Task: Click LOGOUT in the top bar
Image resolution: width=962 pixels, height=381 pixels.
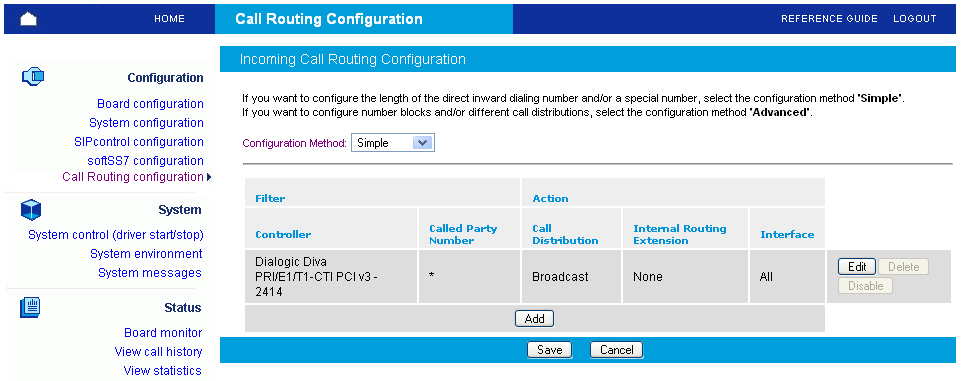Action: click(x=914, y=19)
